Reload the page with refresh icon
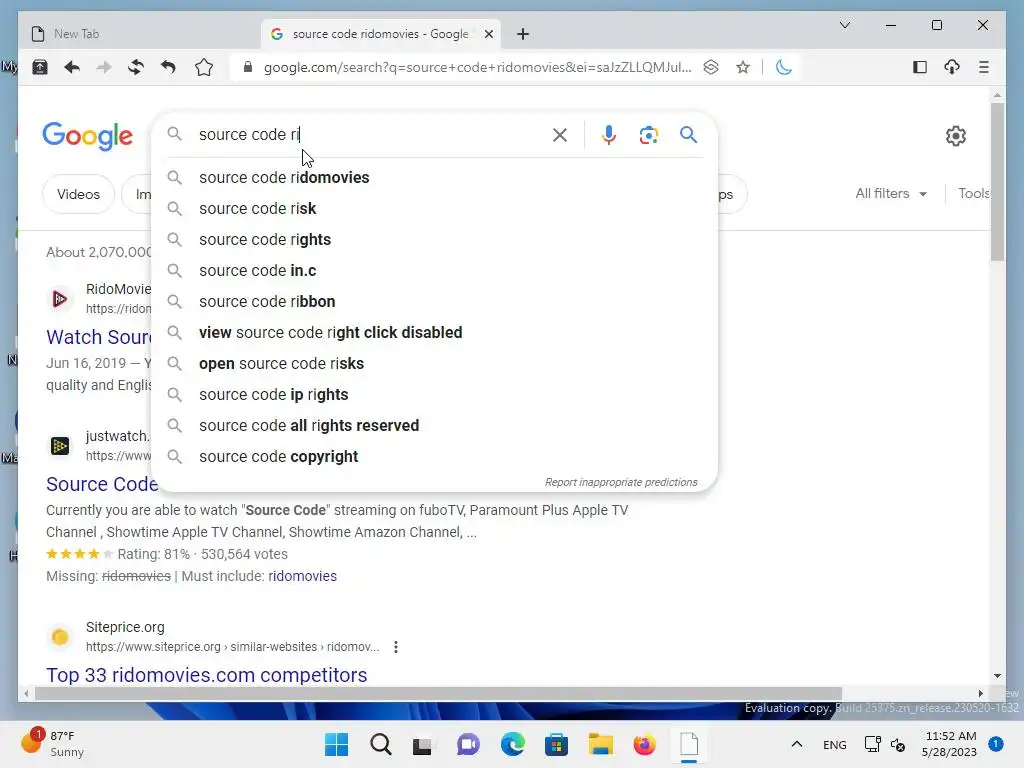The height and width of the screenshot is (768, 1024). click(x=136, y=67)
